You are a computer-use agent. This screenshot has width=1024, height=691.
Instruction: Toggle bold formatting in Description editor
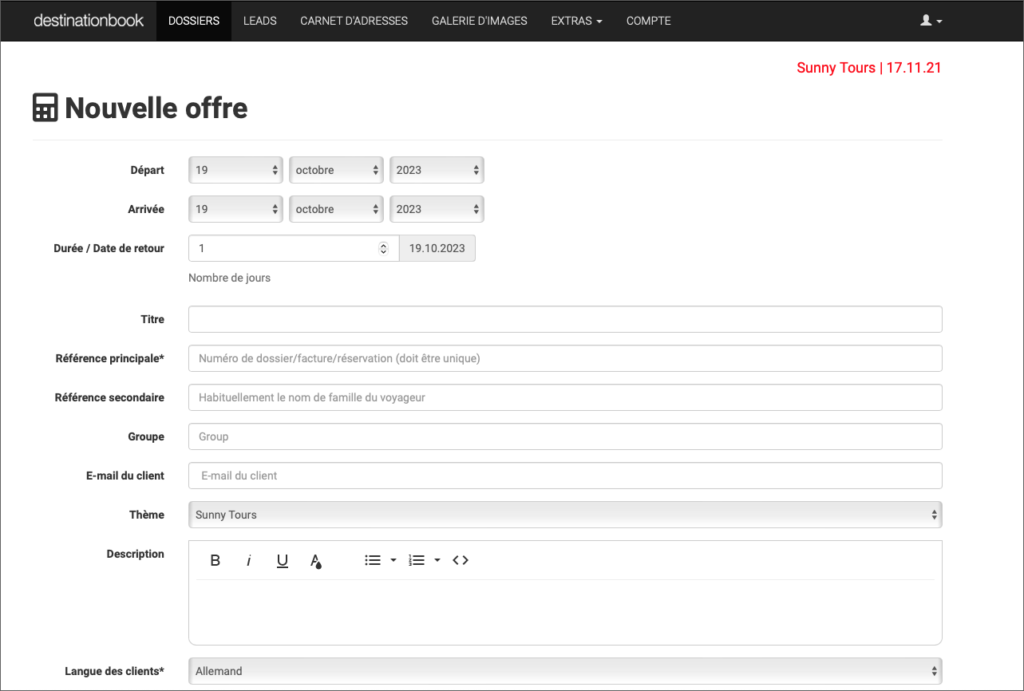coord(215,561)
